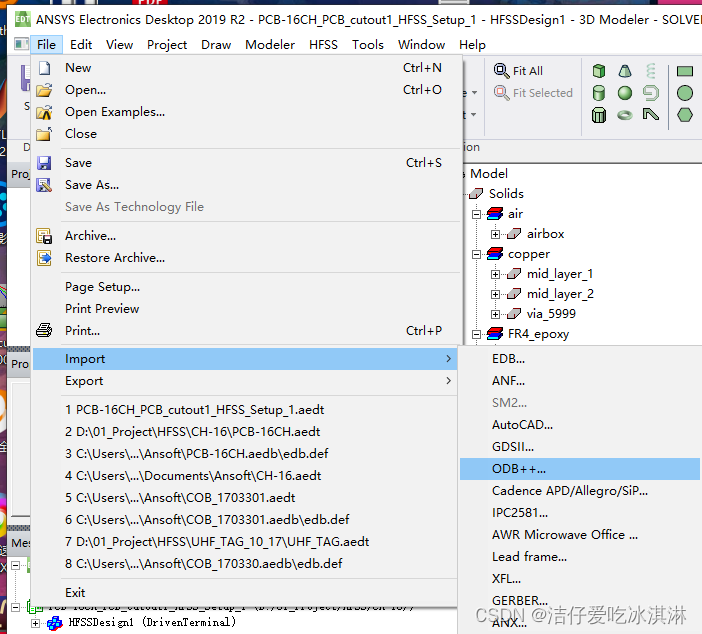Screen dimensions: 702x634
Task: Choose EDB... import option
Action: pos(580,359)
